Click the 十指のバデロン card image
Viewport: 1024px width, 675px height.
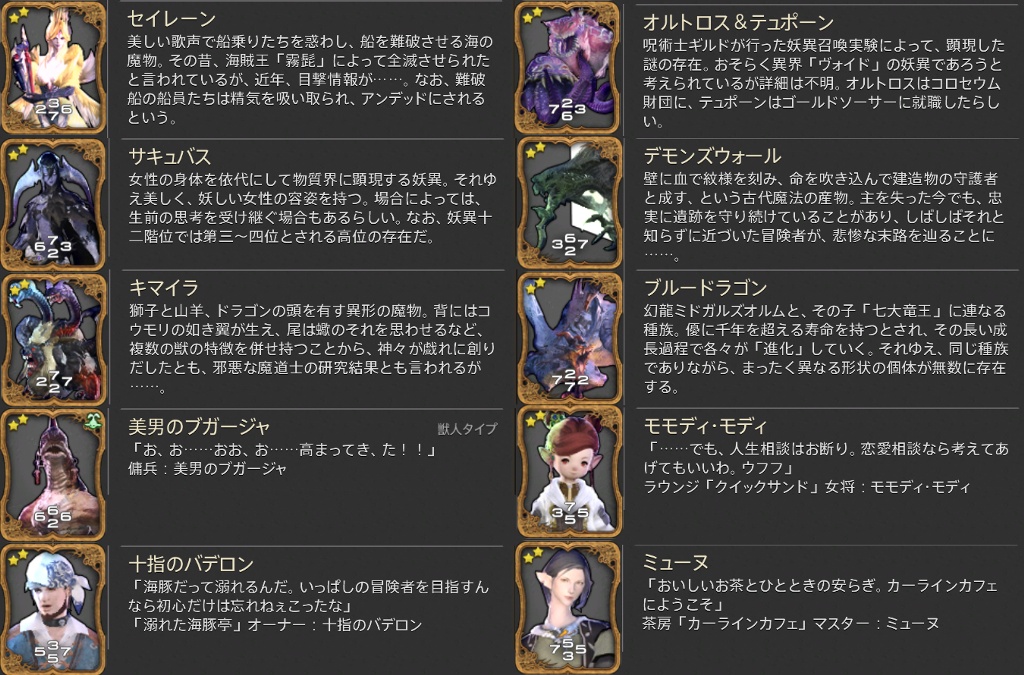(54, 610)
